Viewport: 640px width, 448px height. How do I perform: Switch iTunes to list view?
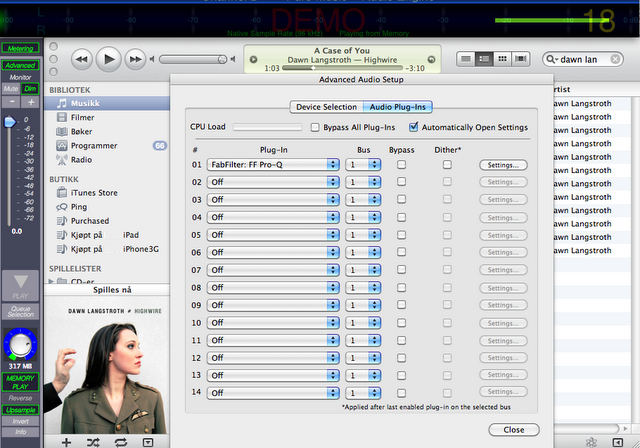click(465, 59)
